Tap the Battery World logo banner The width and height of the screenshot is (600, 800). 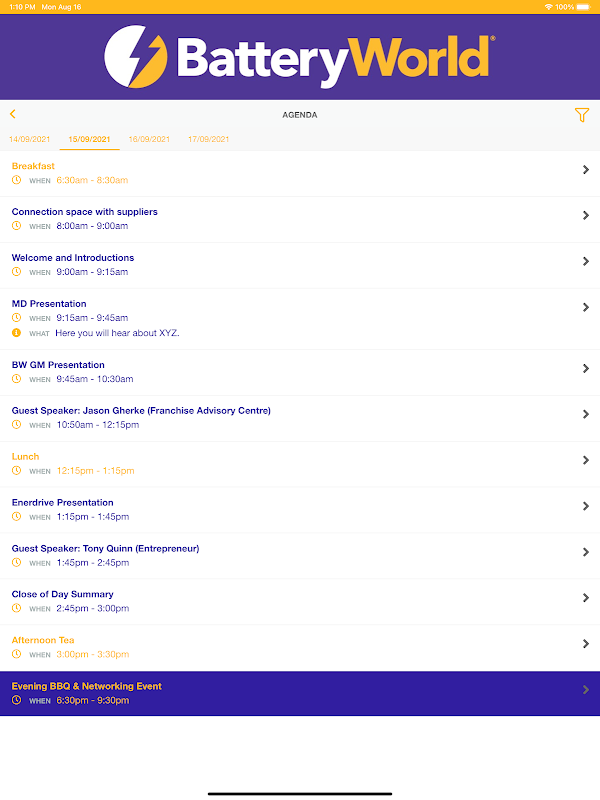point(299,57)
